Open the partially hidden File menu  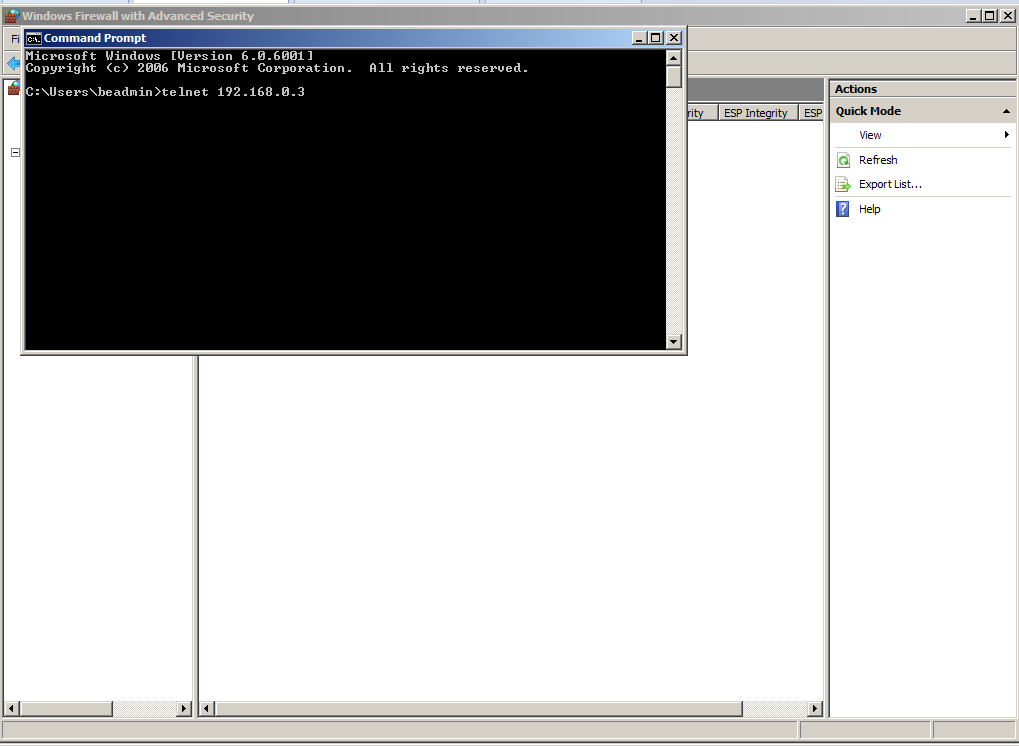[x=15, y=39]
